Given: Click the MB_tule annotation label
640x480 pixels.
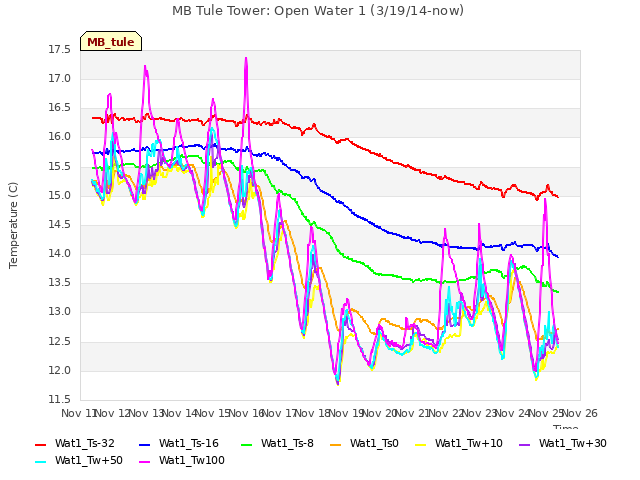Looking at the screenshot, I should tap(111, 41).
